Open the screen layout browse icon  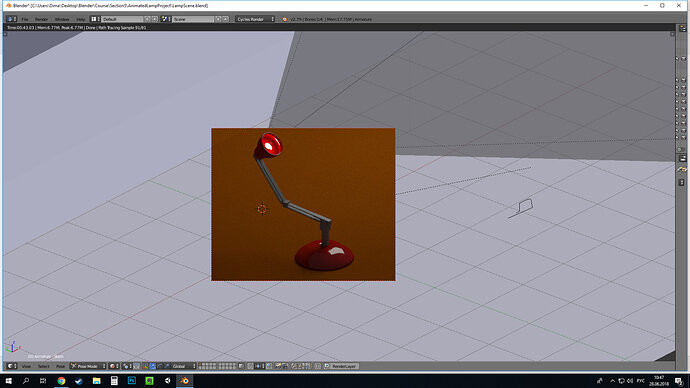click(x=95, y=19)
